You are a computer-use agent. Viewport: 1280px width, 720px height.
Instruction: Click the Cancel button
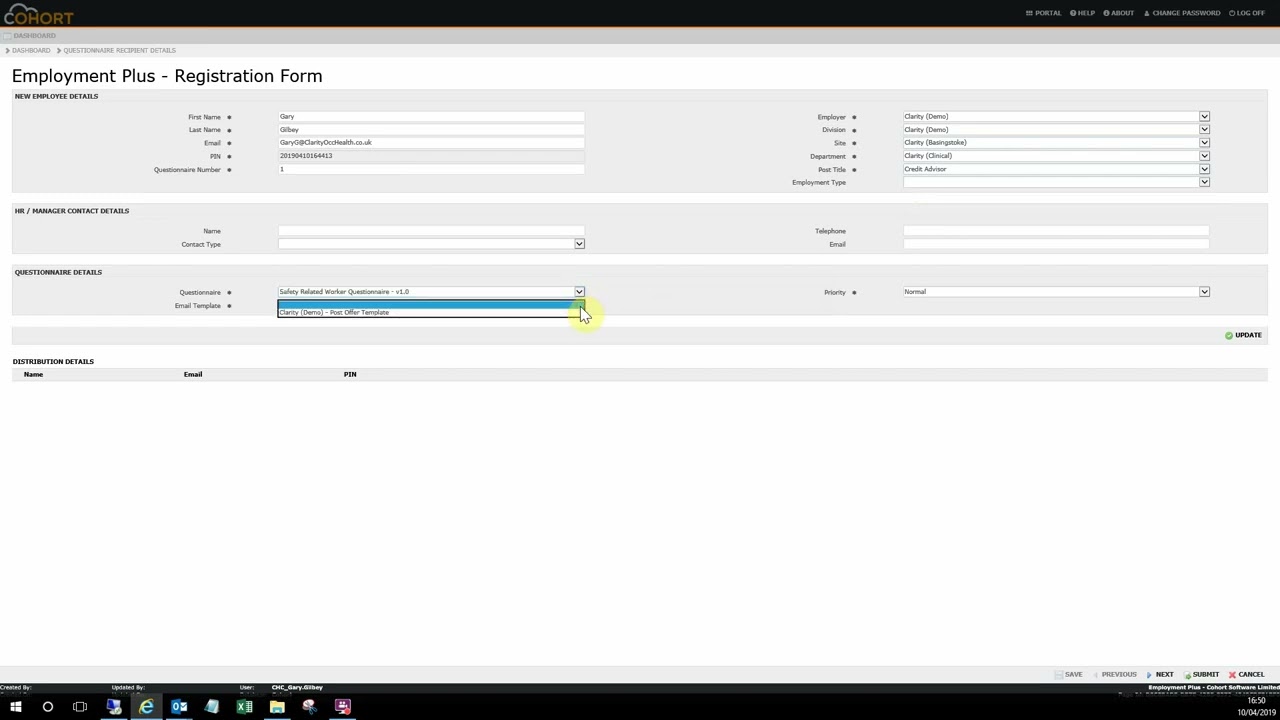click(1247, 675)
